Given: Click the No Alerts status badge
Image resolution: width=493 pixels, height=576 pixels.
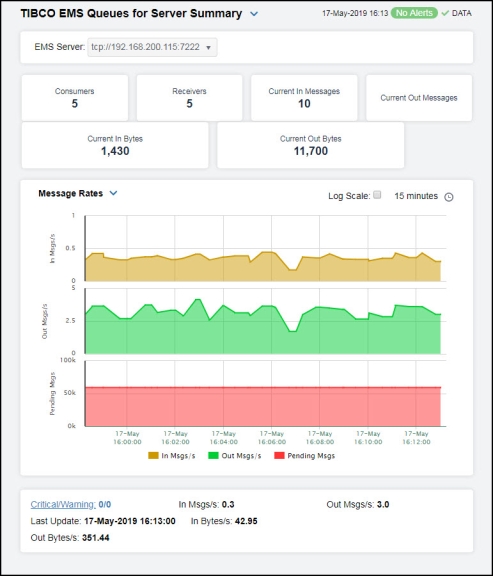Looking at the screenshot, I should click(x=414, y=13).
